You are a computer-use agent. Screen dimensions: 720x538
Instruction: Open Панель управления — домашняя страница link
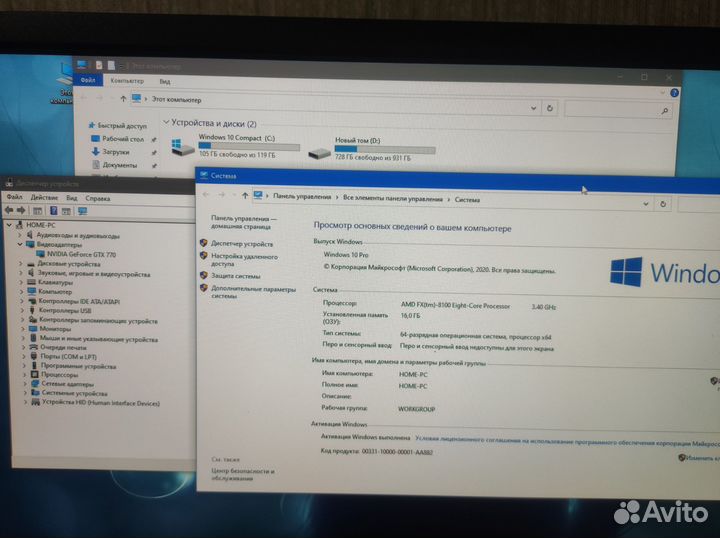pos(243,222)
